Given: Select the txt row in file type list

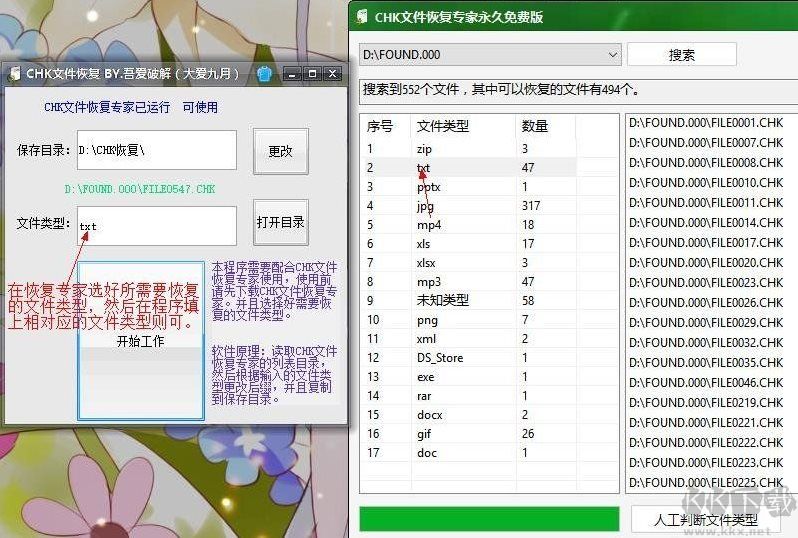Looking at the screenshot, I should tap(424, 168).
